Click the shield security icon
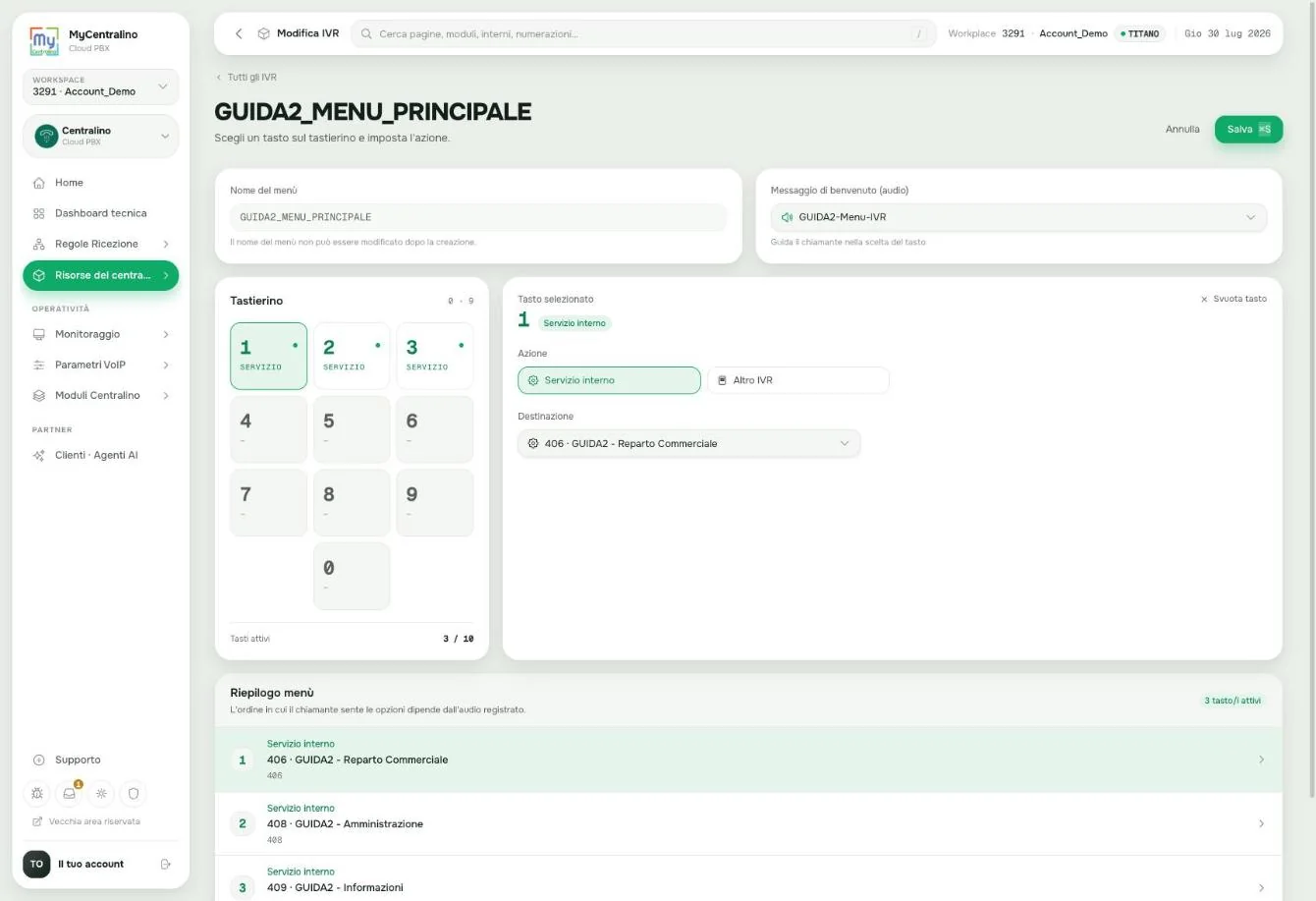 click(x=134, y=793)
